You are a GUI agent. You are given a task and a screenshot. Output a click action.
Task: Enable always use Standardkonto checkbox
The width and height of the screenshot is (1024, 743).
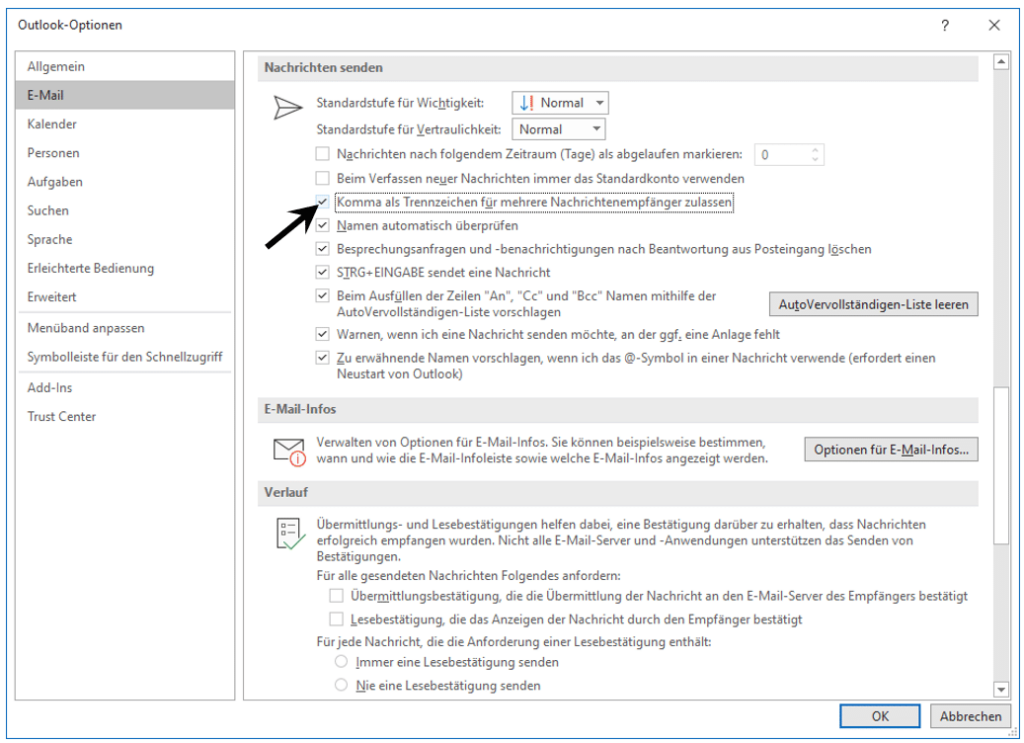pyautogui.click(x=322, y=178)
